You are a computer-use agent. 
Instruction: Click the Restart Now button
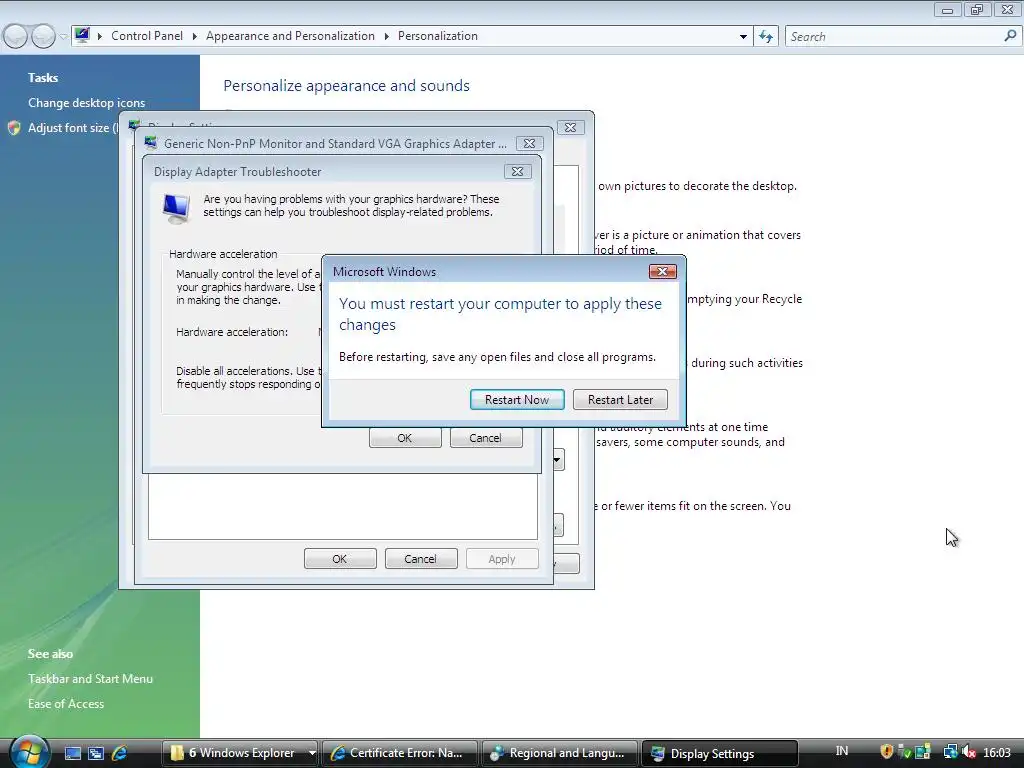tap(517, 400)
